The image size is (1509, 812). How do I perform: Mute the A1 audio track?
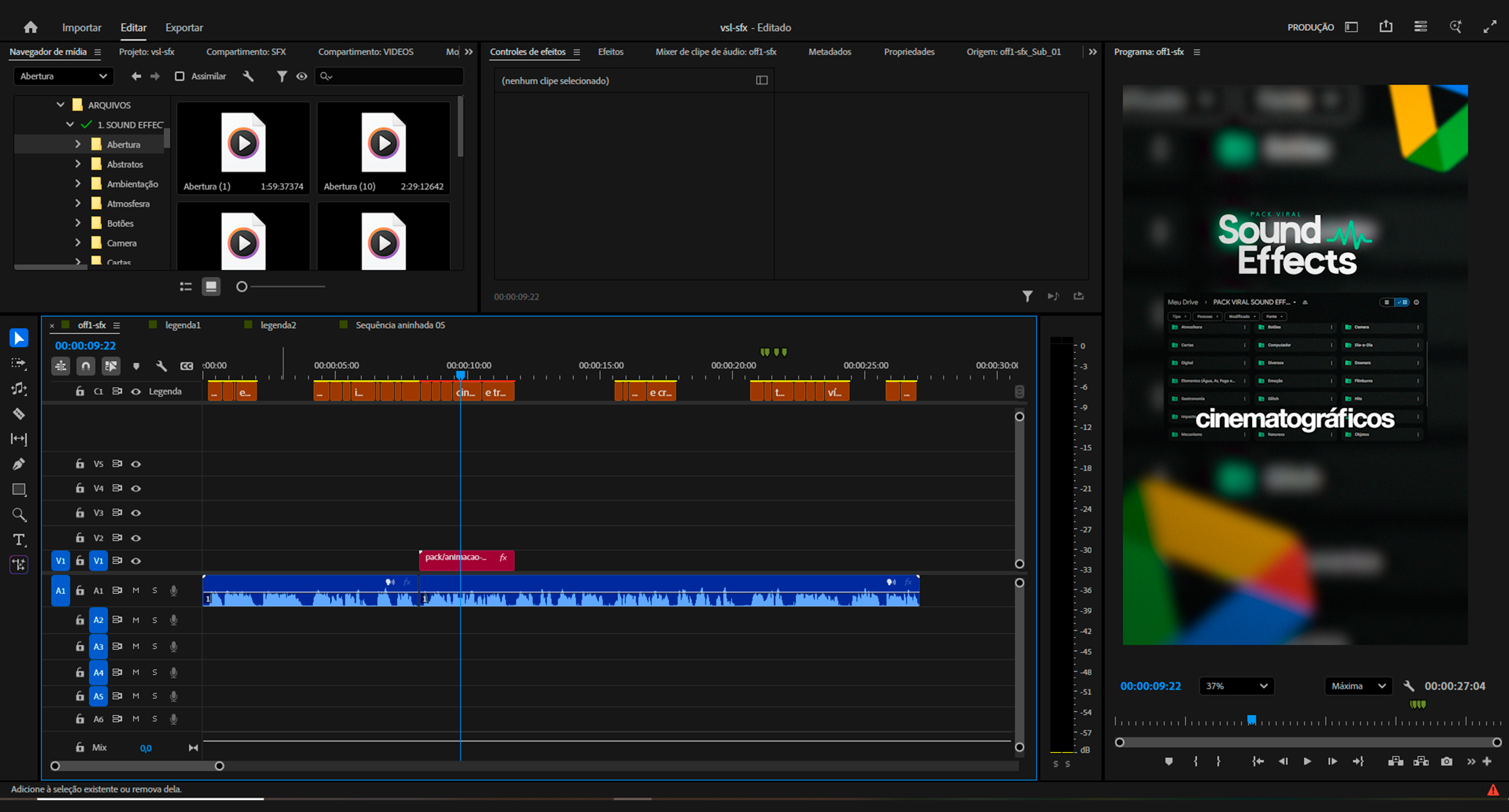pos(136,590)
